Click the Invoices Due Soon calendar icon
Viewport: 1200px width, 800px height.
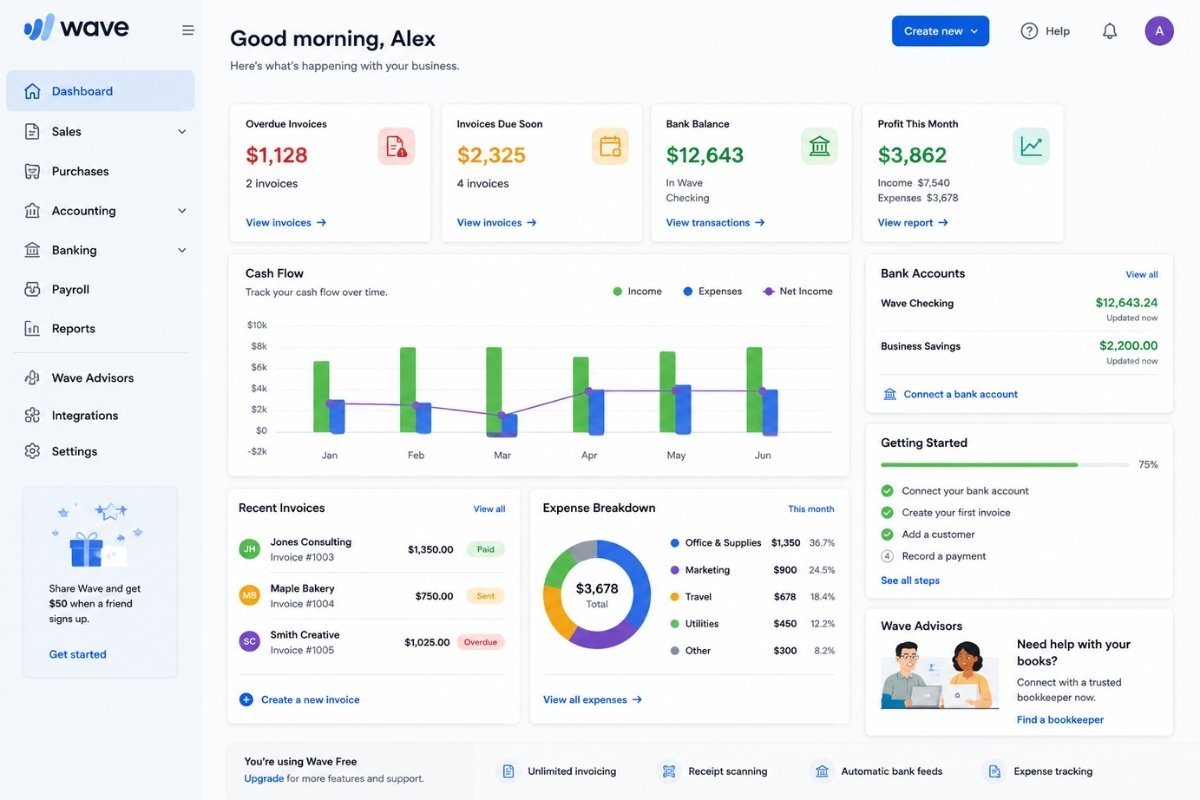coord(610,146)
